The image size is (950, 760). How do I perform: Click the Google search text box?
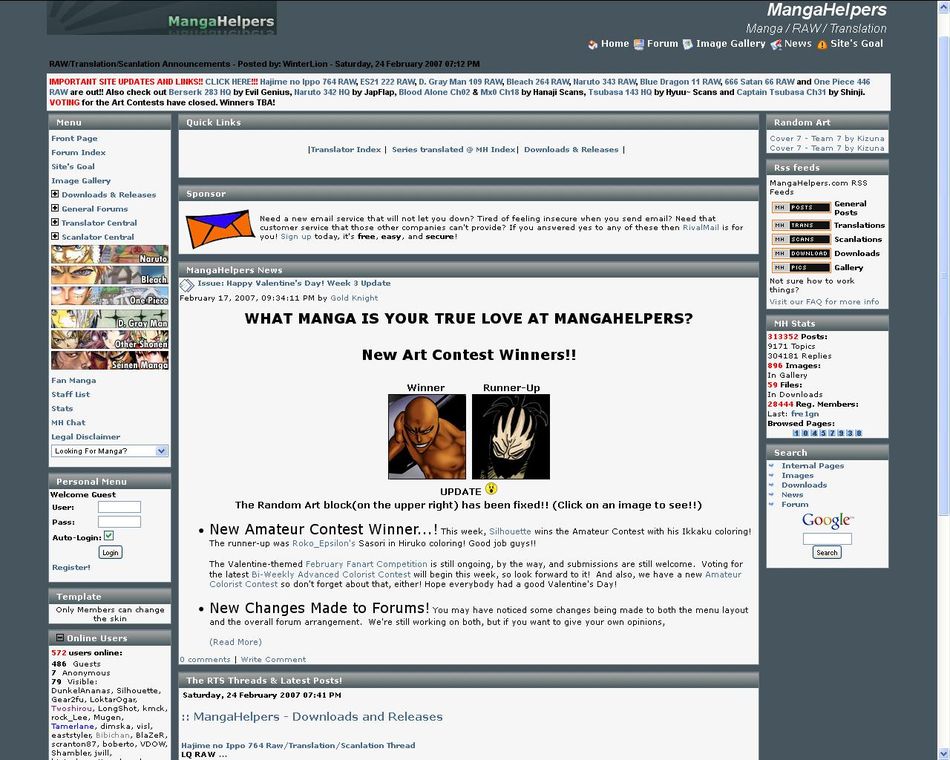click(x=827, y=539)
